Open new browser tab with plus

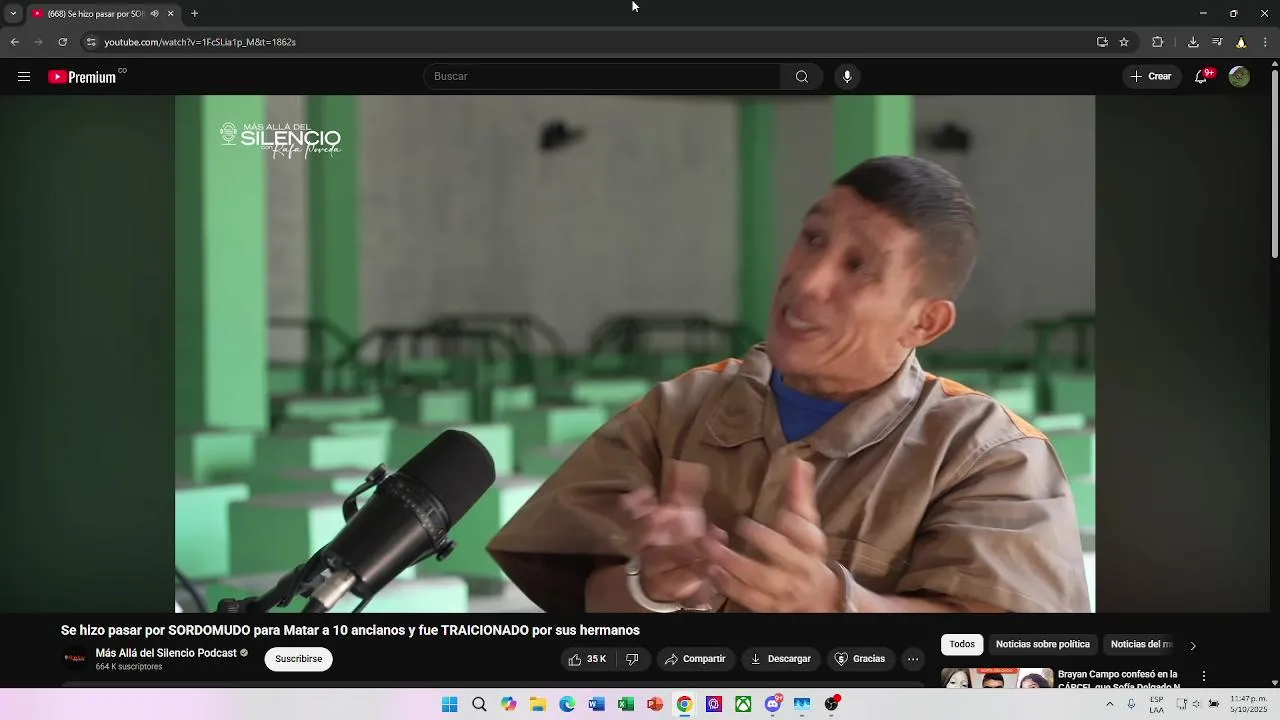[x=194, y=14]
